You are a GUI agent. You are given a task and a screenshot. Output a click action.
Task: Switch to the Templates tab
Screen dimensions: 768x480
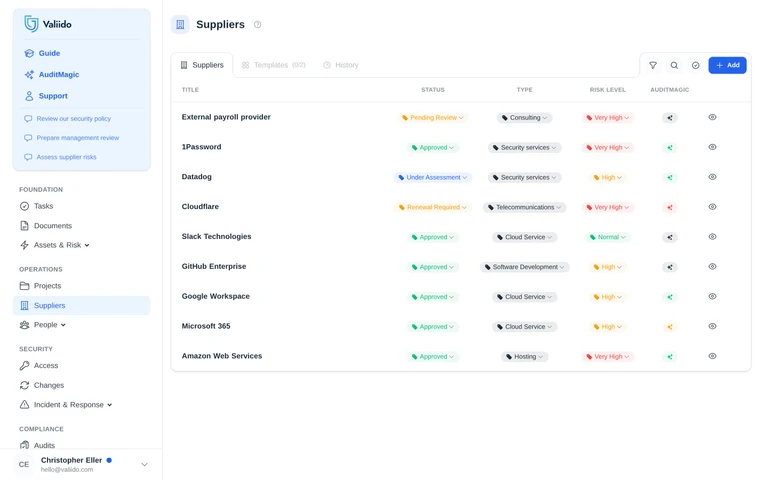pyautogui.click(x=274, y=65)
